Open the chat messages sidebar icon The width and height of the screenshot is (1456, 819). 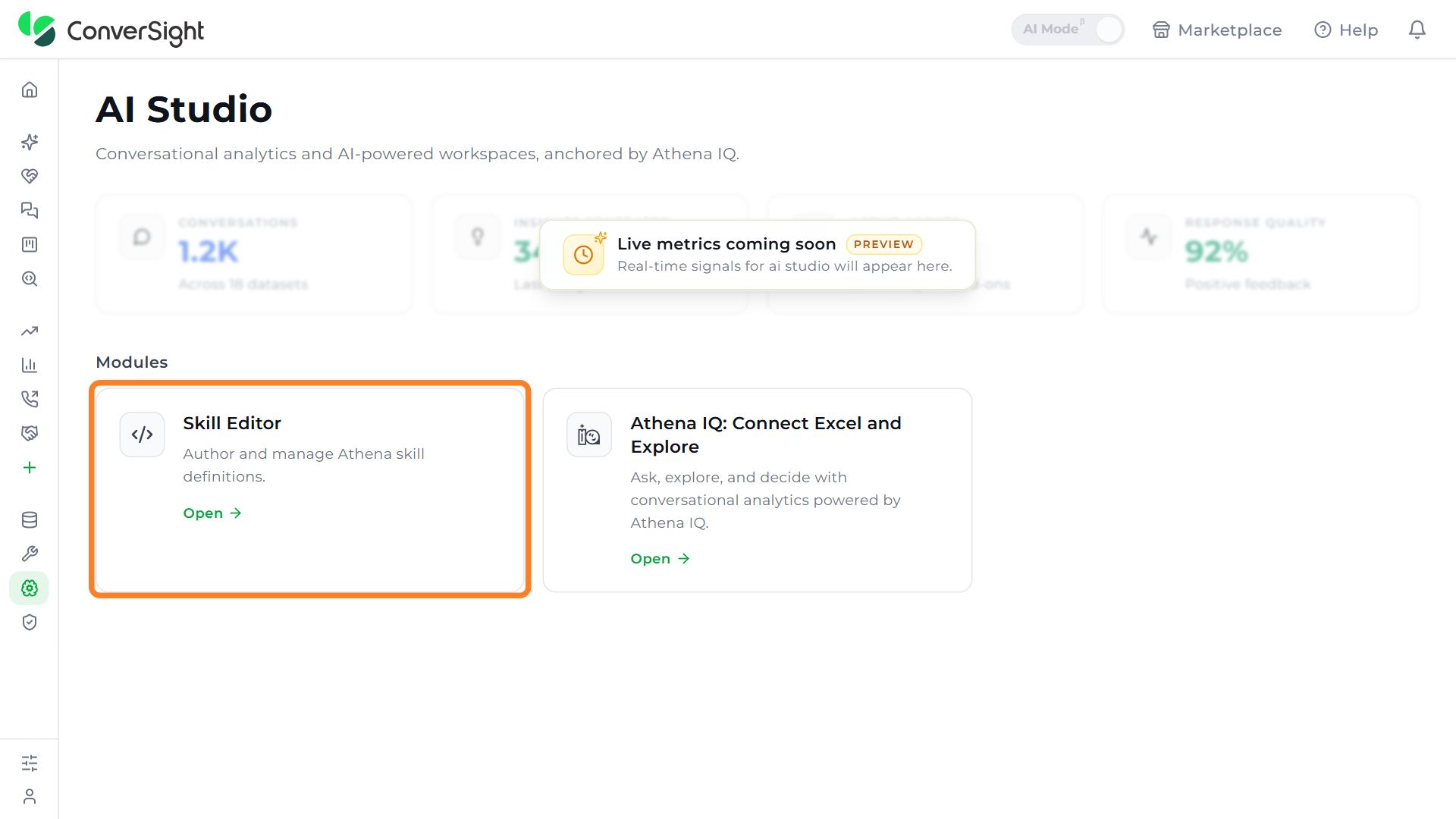(x=30, y=210)
